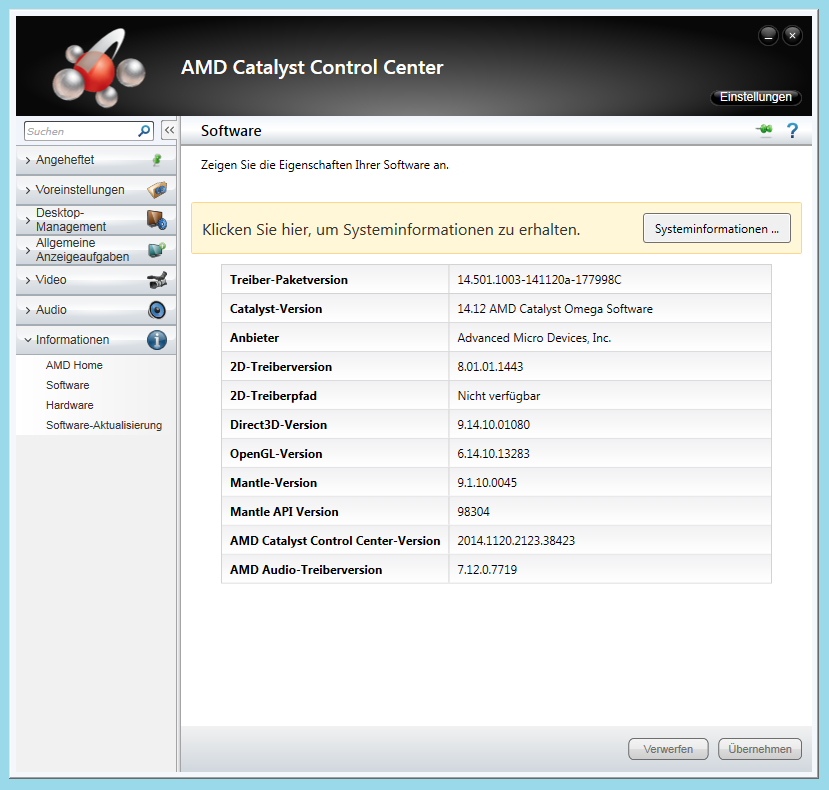Select Catalyst-Version value 14.12 AMD Catalyst Omega
Image resolution: width=829 pixels, height=790 pixels.
(x=555, y=309)
